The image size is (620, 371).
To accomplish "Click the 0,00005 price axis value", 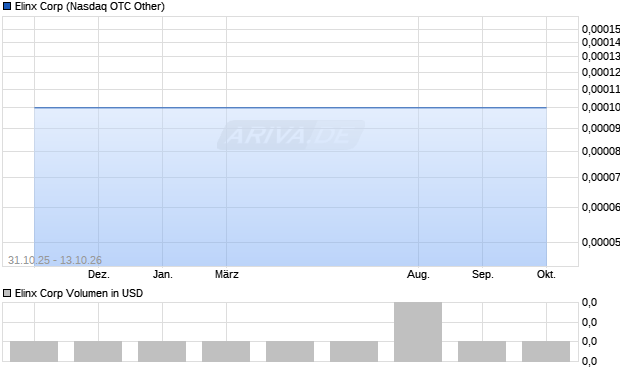I will point(601,242).
